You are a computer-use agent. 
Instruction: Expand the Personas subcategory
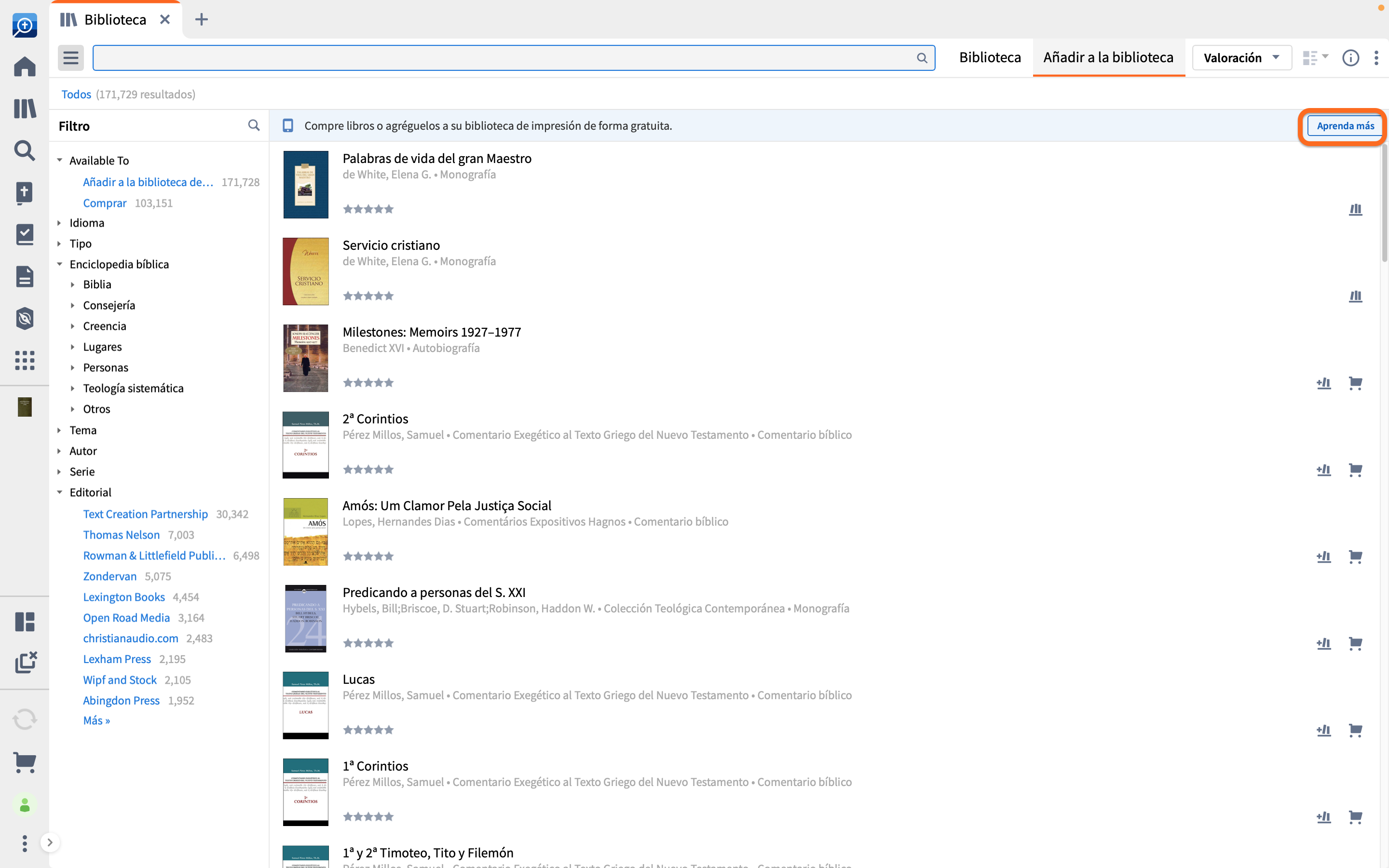(73, 367)
